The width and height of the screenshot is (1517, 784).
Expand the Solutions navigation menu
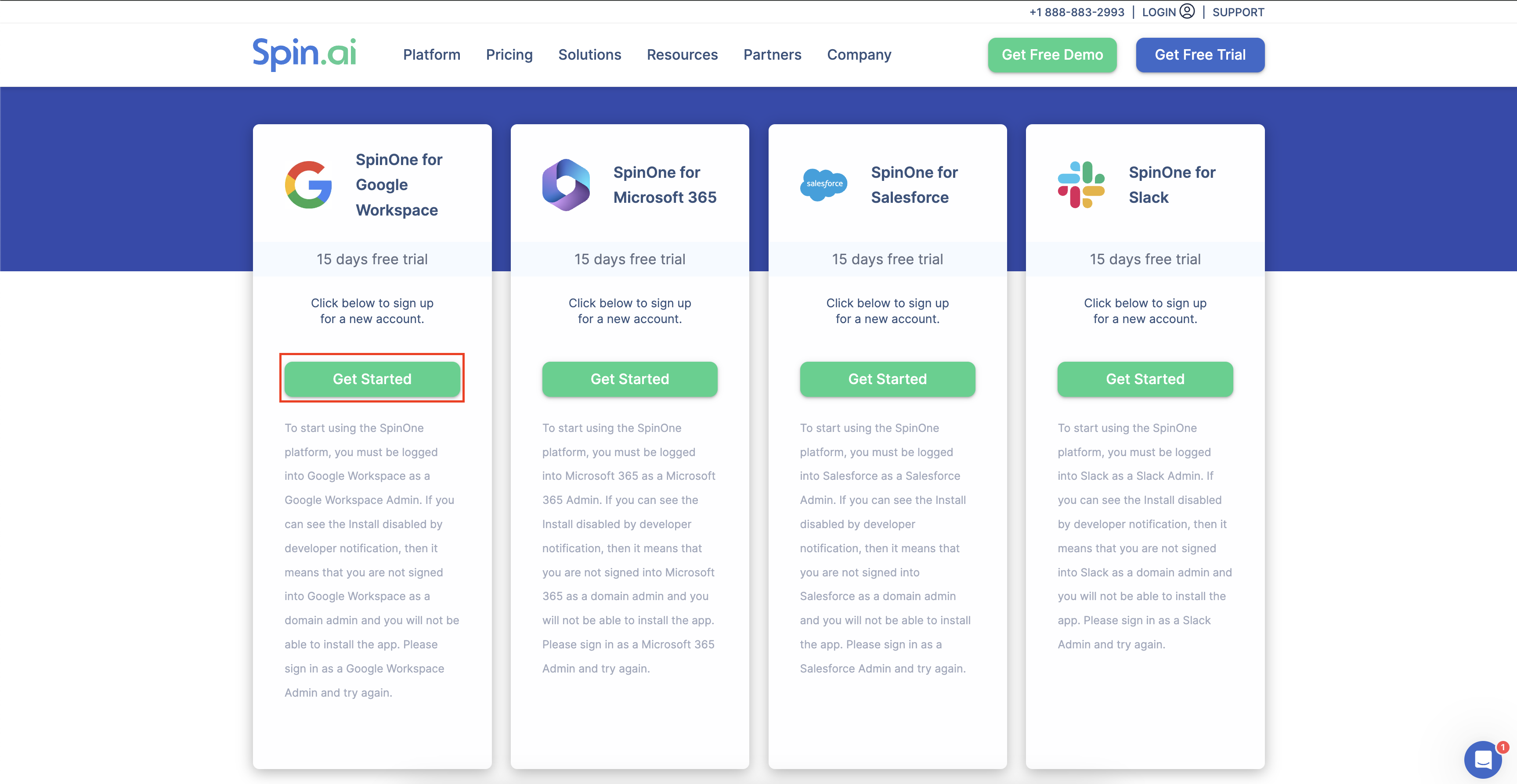(589, 55)
